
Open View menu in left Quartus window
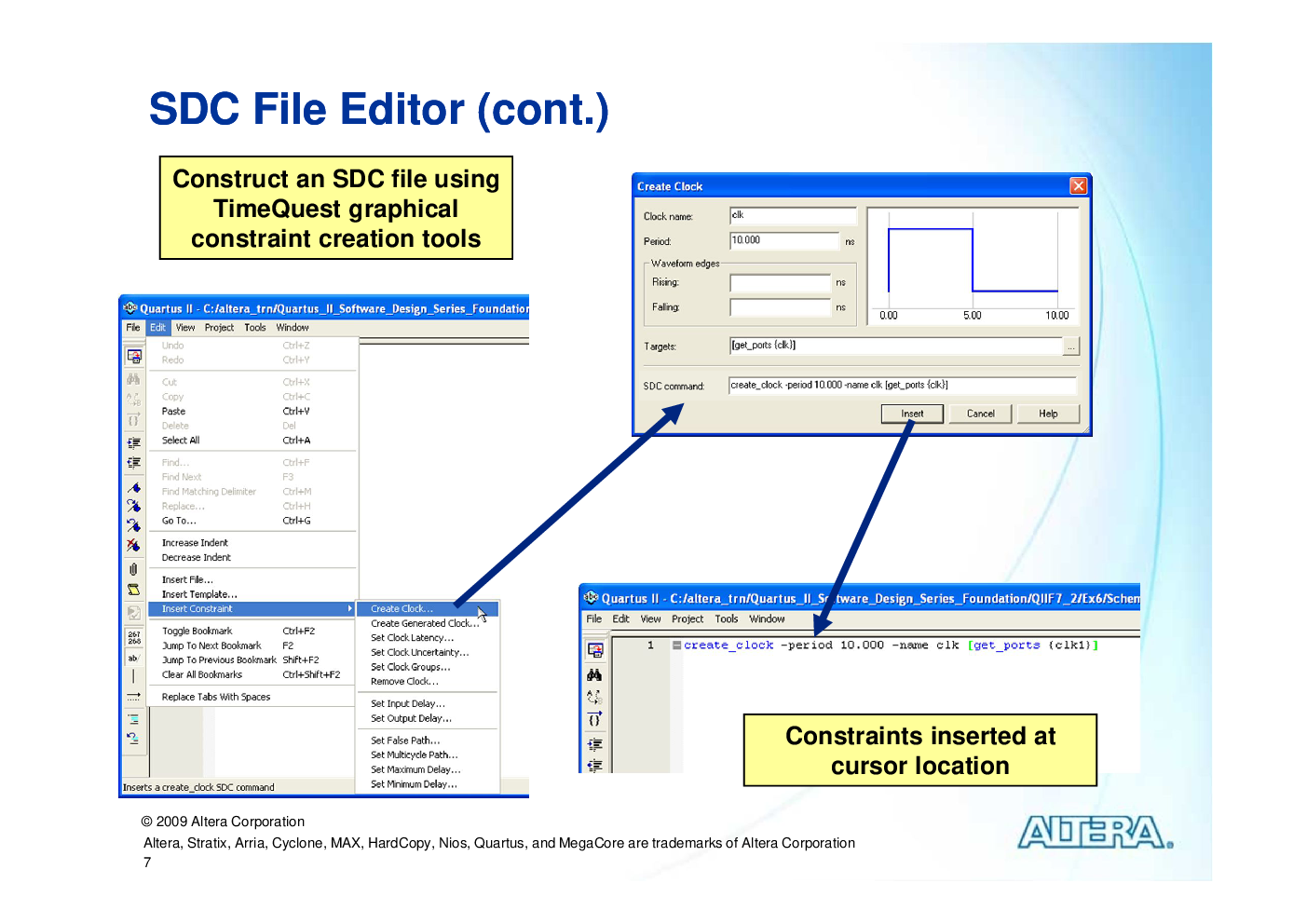coord(185,328)
